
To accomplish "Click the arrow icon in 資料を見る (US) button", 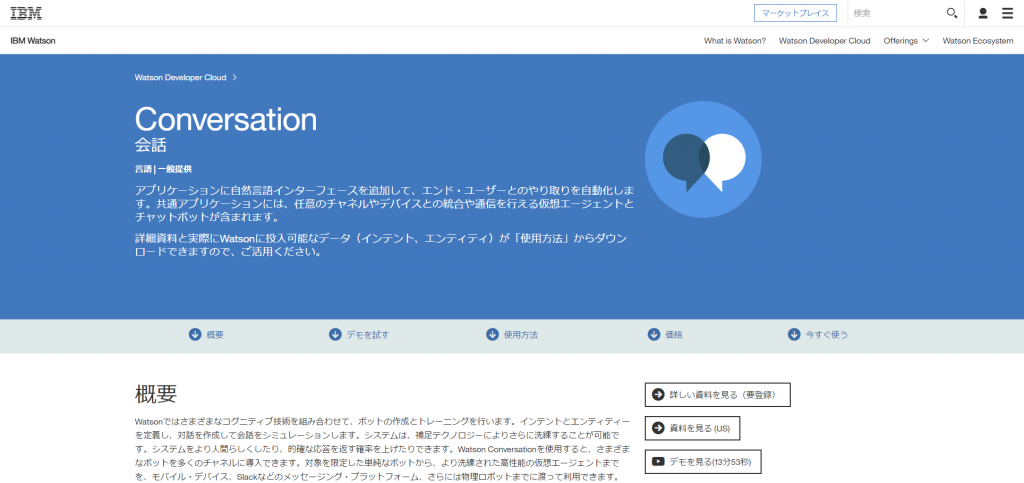I will pyautogui.click(x=658, y=428).
